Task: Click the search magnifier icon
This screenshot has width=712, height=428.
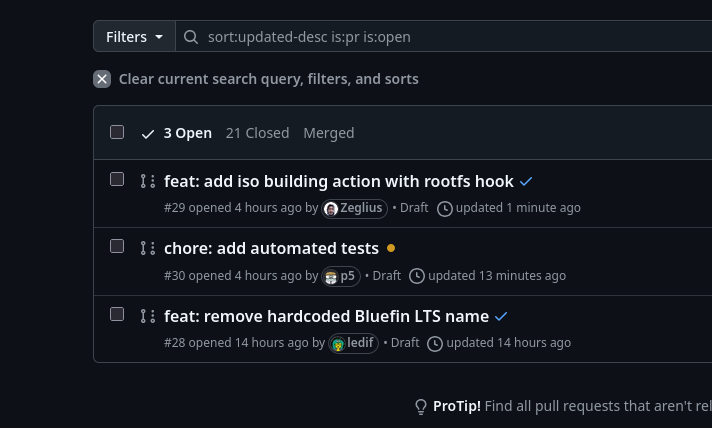Action: (x=191, y=37)
